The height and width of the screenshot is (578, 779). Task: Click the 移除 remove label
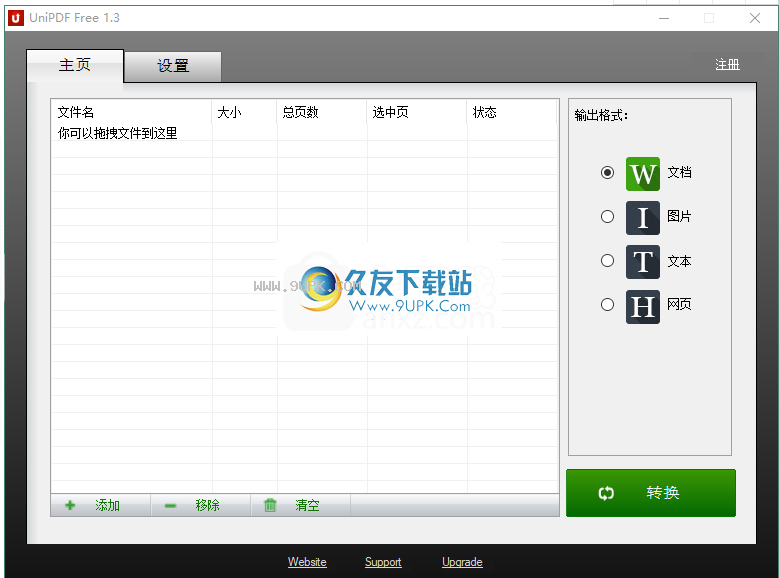point(208,505)
